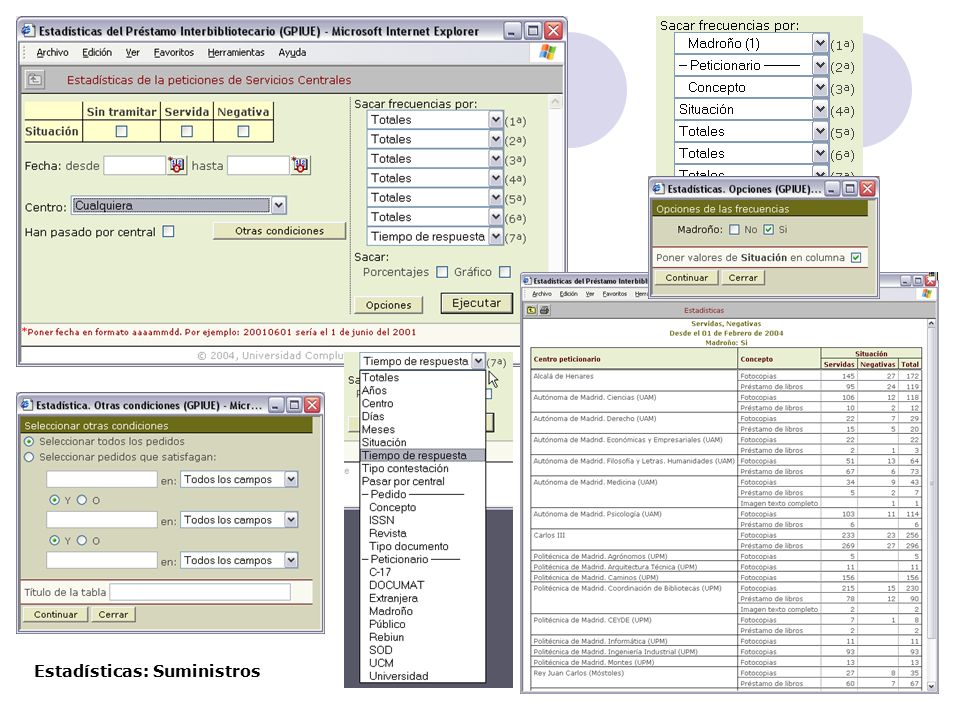Open the Madroño (1) frequency dropdown
The height and width of the screenshot is (720, 960).
coord(751,43)
